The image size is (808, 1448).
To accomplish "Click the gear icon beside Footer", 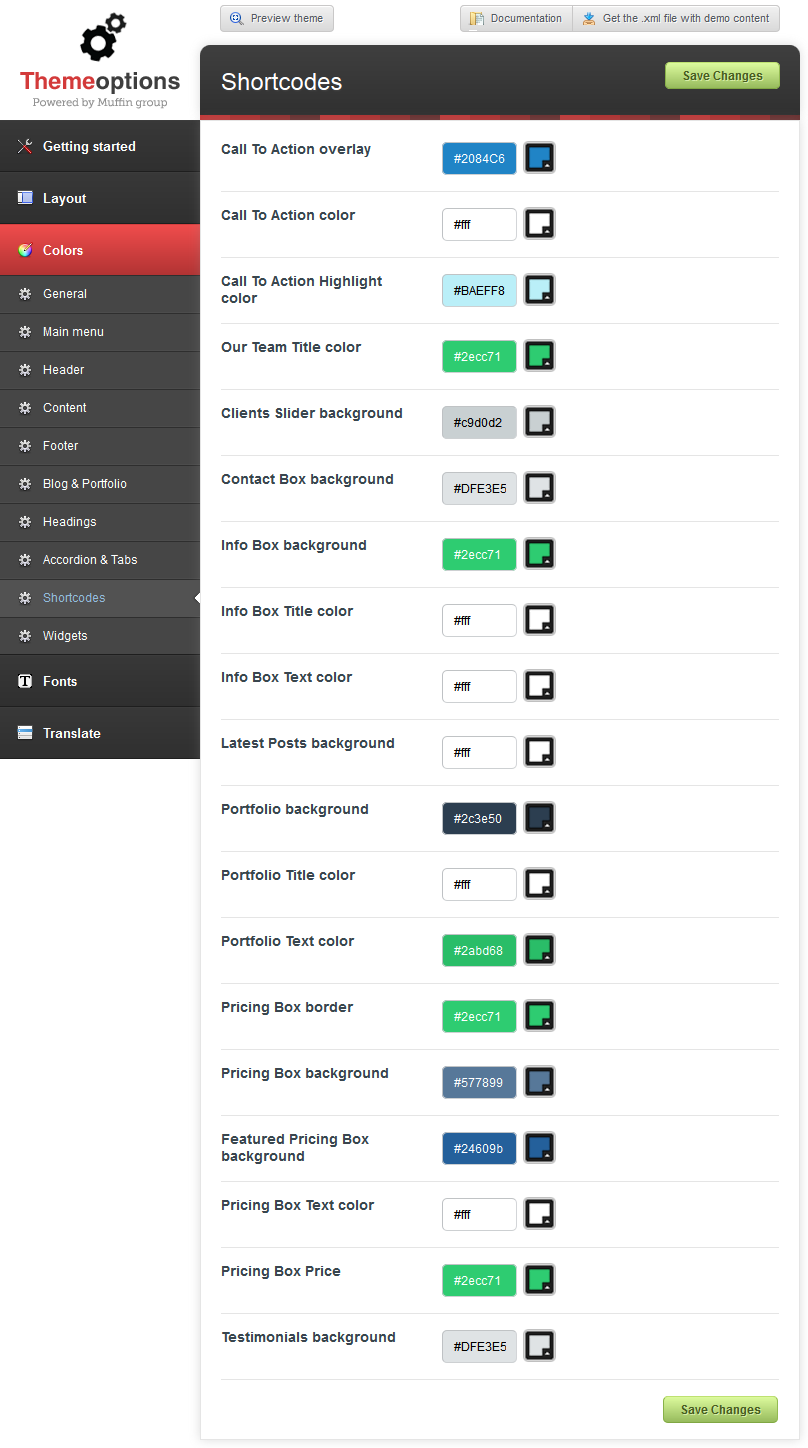I will (25, 446).
